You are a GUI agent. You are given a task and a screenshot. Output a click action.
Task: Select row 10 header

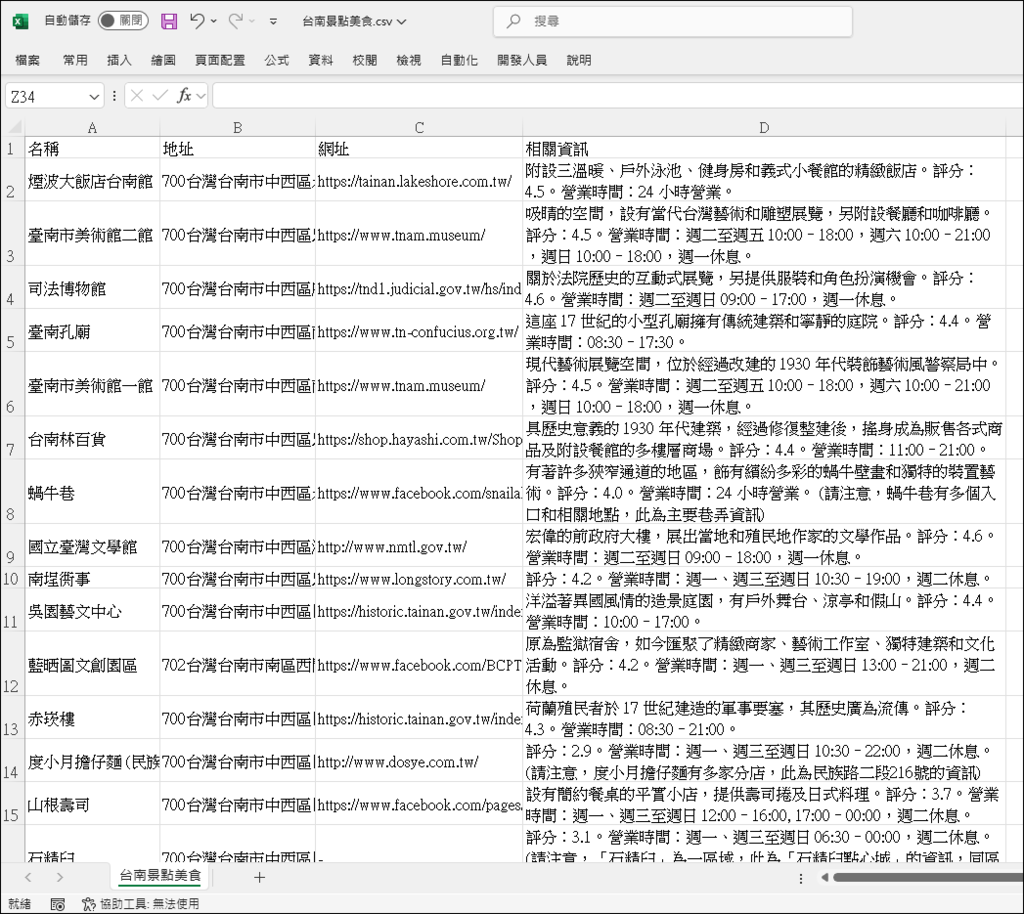click(x=11, y=578)
